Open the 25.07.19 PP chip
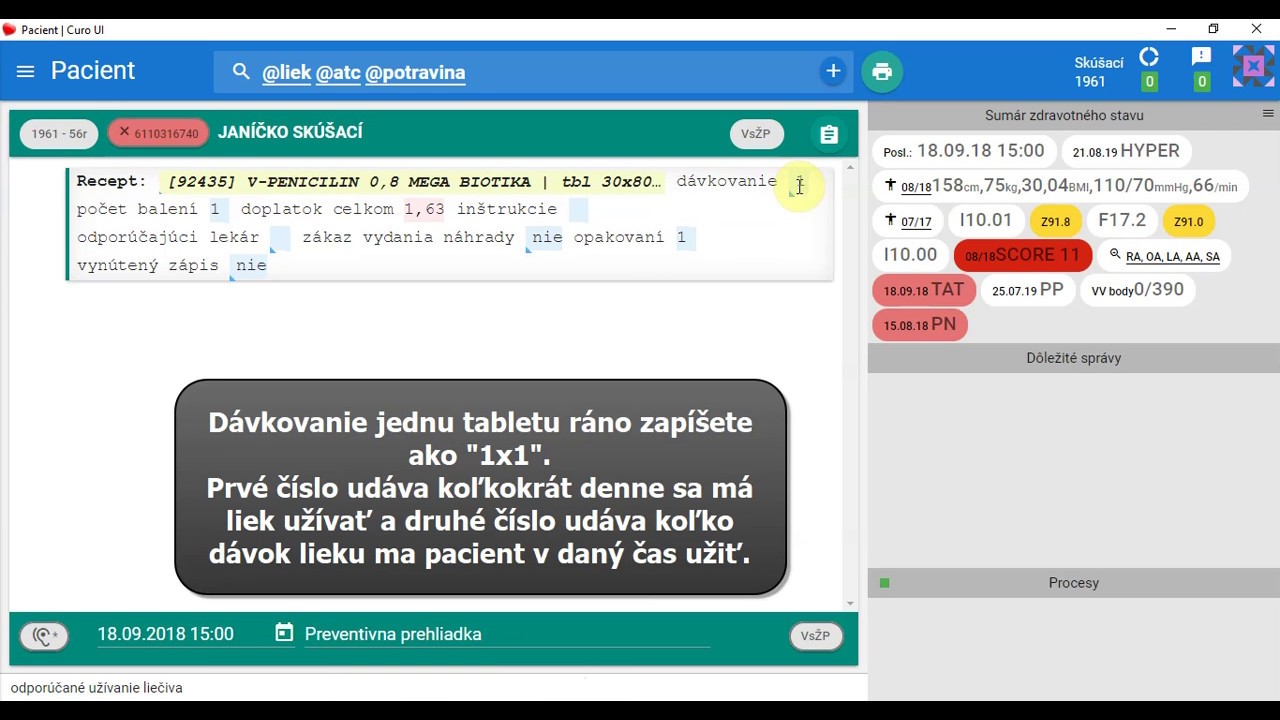The height and width of the screenshot is (720, 1280). pos(1027,290)
